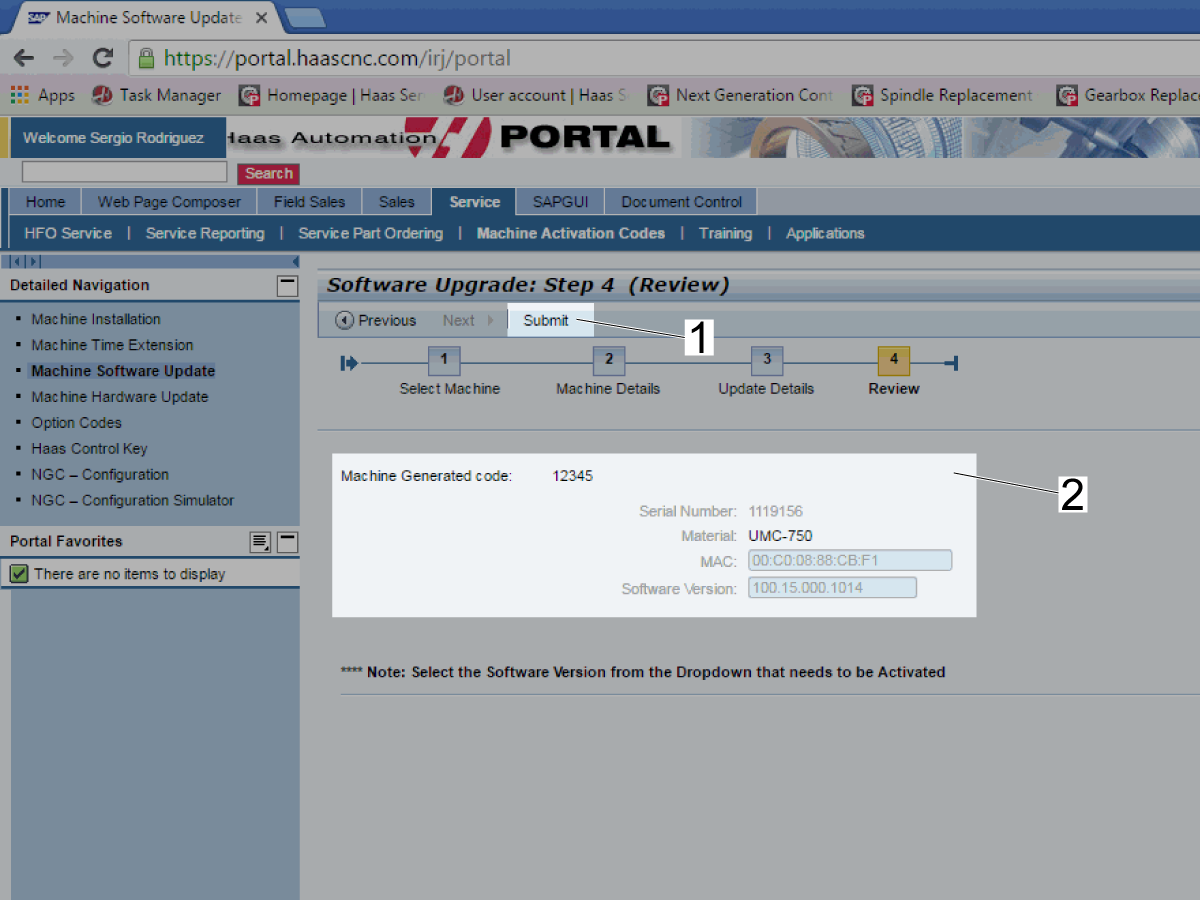
Task: Go to Training submenu
Action: (x=725, y=233)
